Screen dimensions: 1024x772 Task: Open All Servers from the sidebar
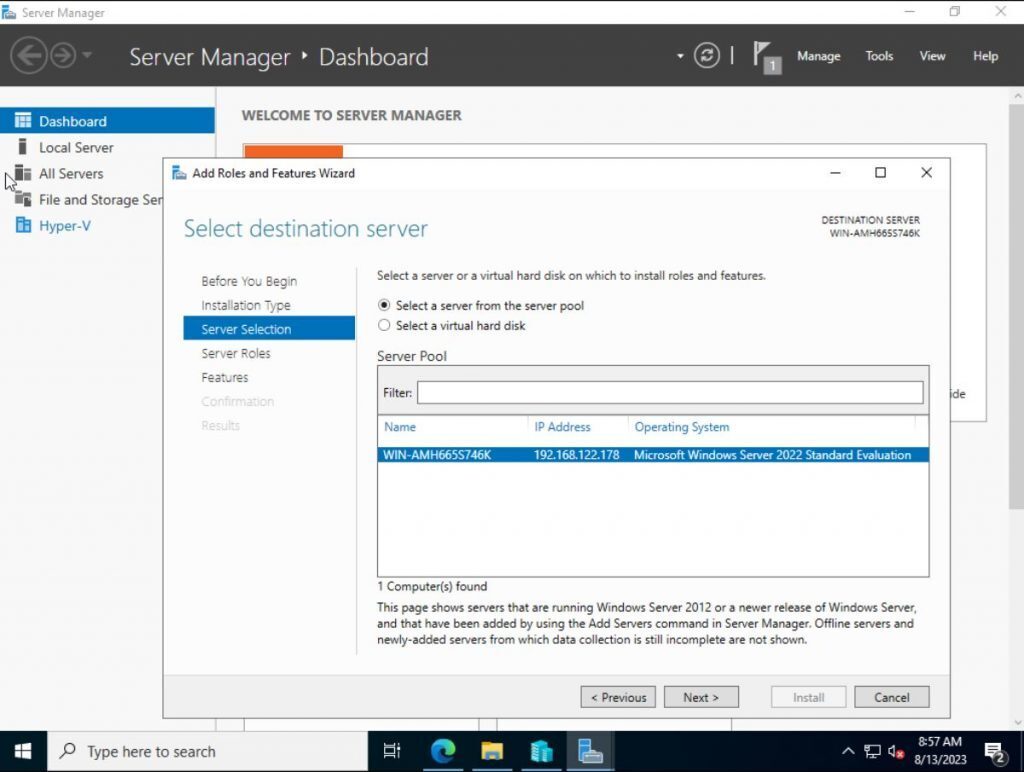(x=71, y=173)
